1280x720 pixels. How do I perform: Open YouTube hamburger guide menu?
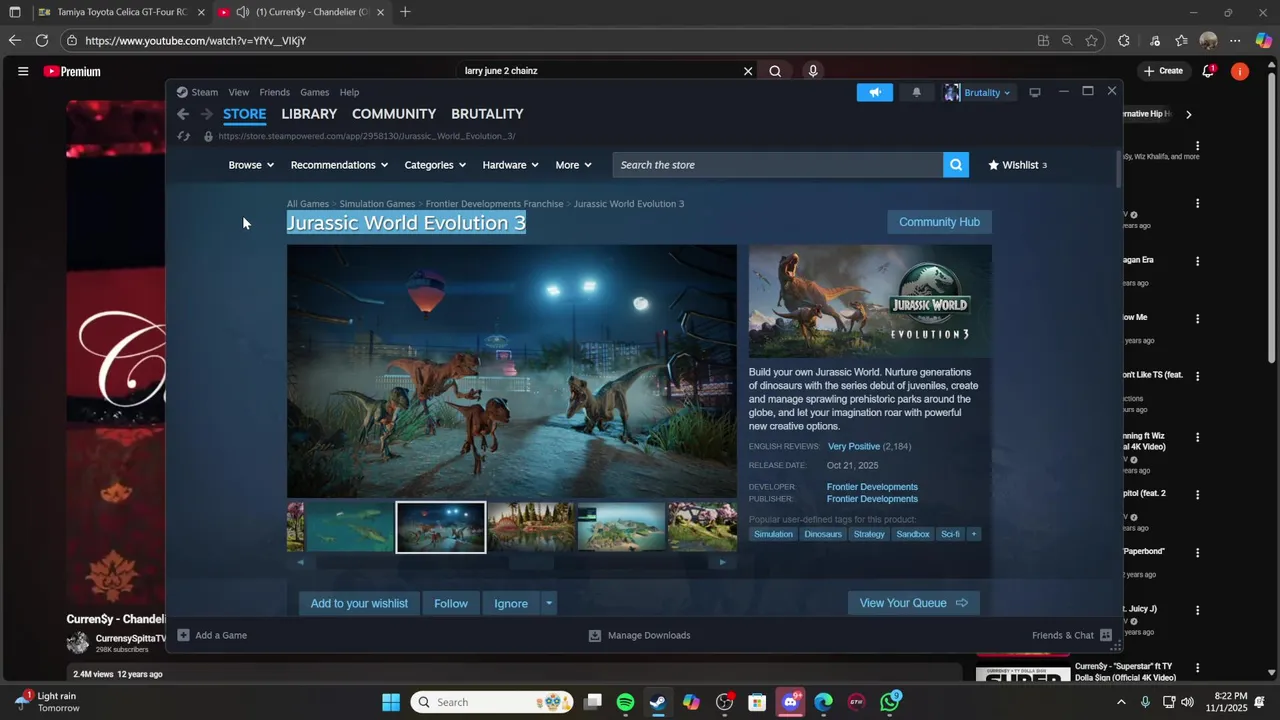coord(23,71)
